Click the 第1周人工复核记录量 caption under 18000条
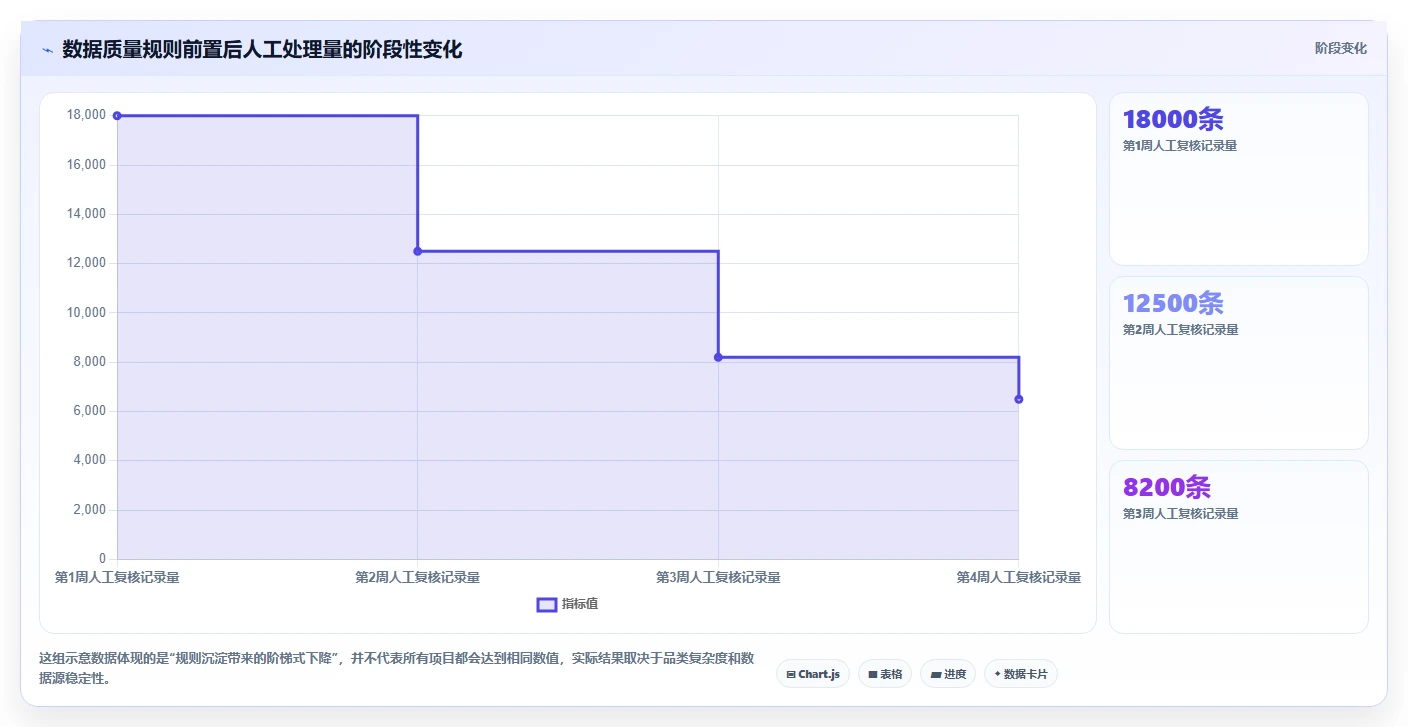Screen dimensions: 1408x727 point(1180,146)
